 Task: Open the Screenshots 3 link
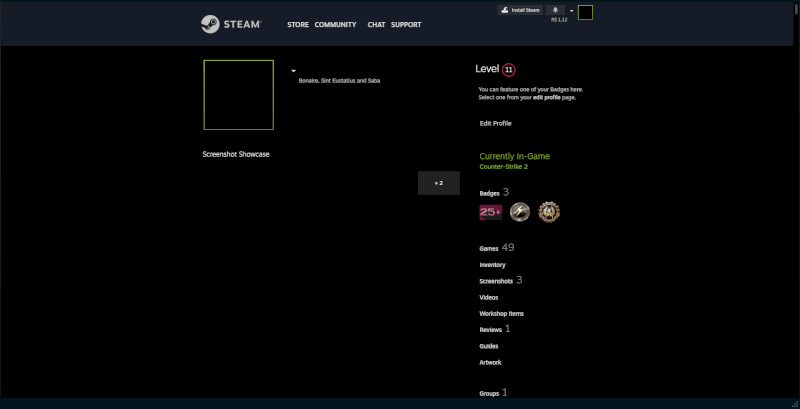pos(501,280)
